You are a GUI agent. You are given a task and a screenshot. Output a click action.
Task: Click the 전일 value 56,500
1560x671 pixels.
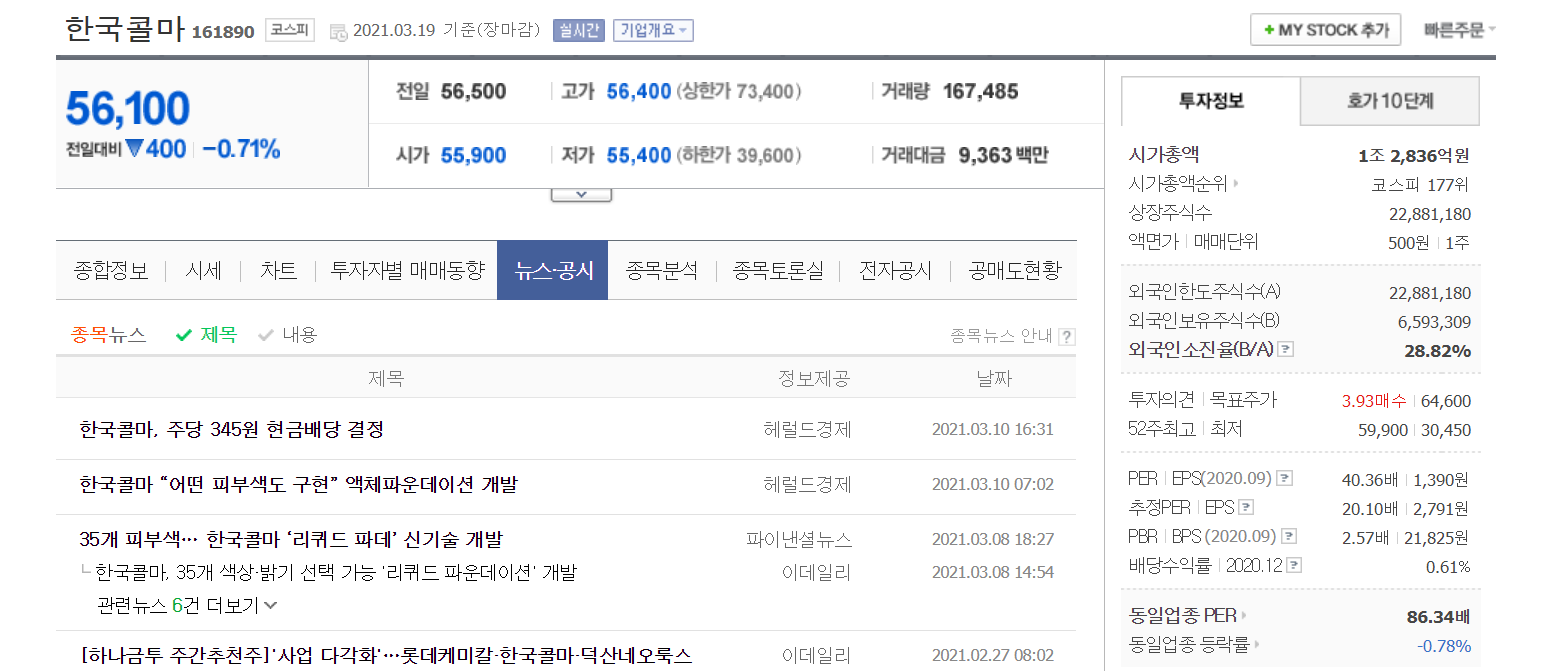[x=473, y=92]
